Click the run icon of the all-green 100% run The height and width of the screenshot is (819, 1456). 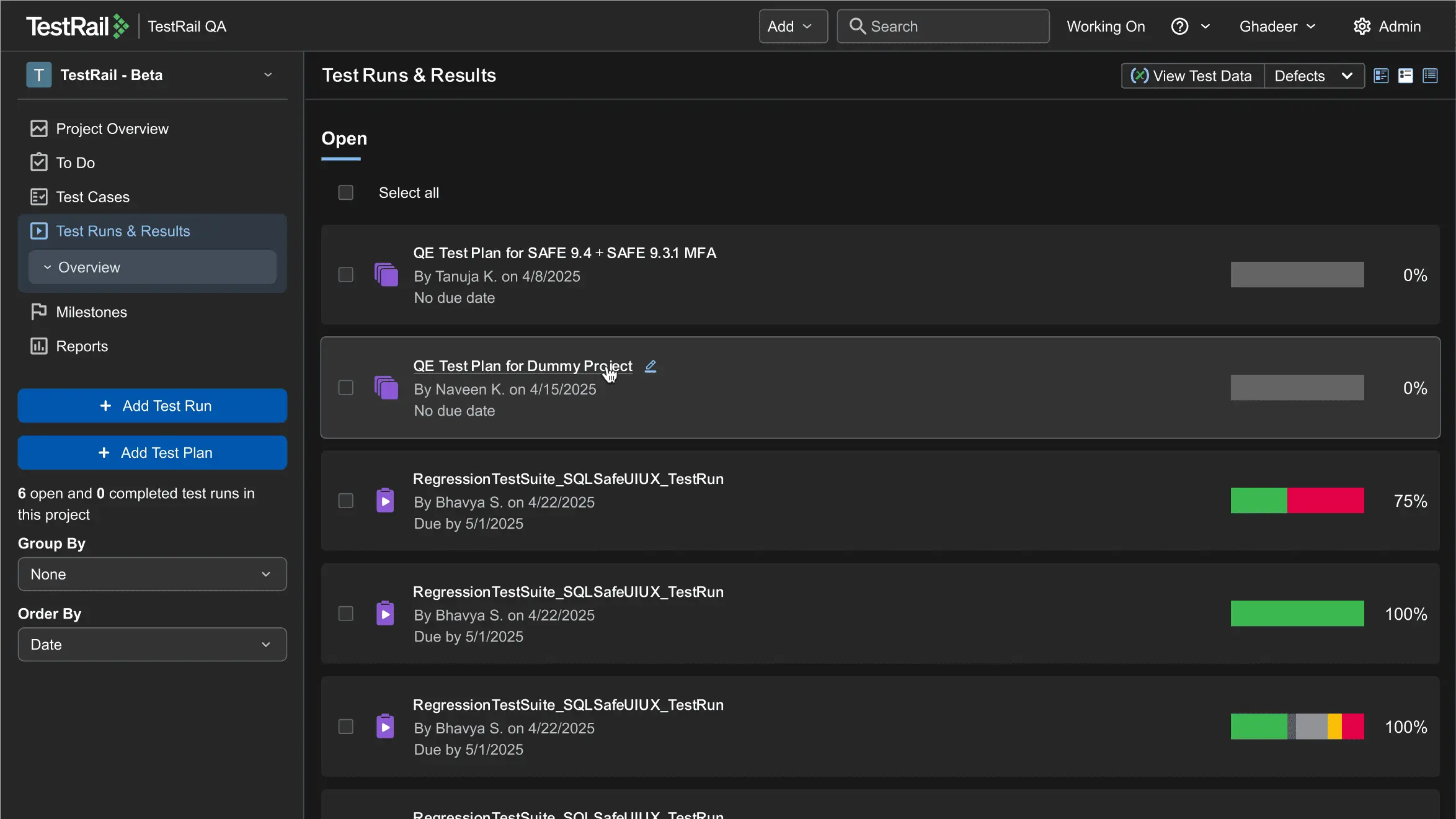pyautogui.click(x=385, y=613)
